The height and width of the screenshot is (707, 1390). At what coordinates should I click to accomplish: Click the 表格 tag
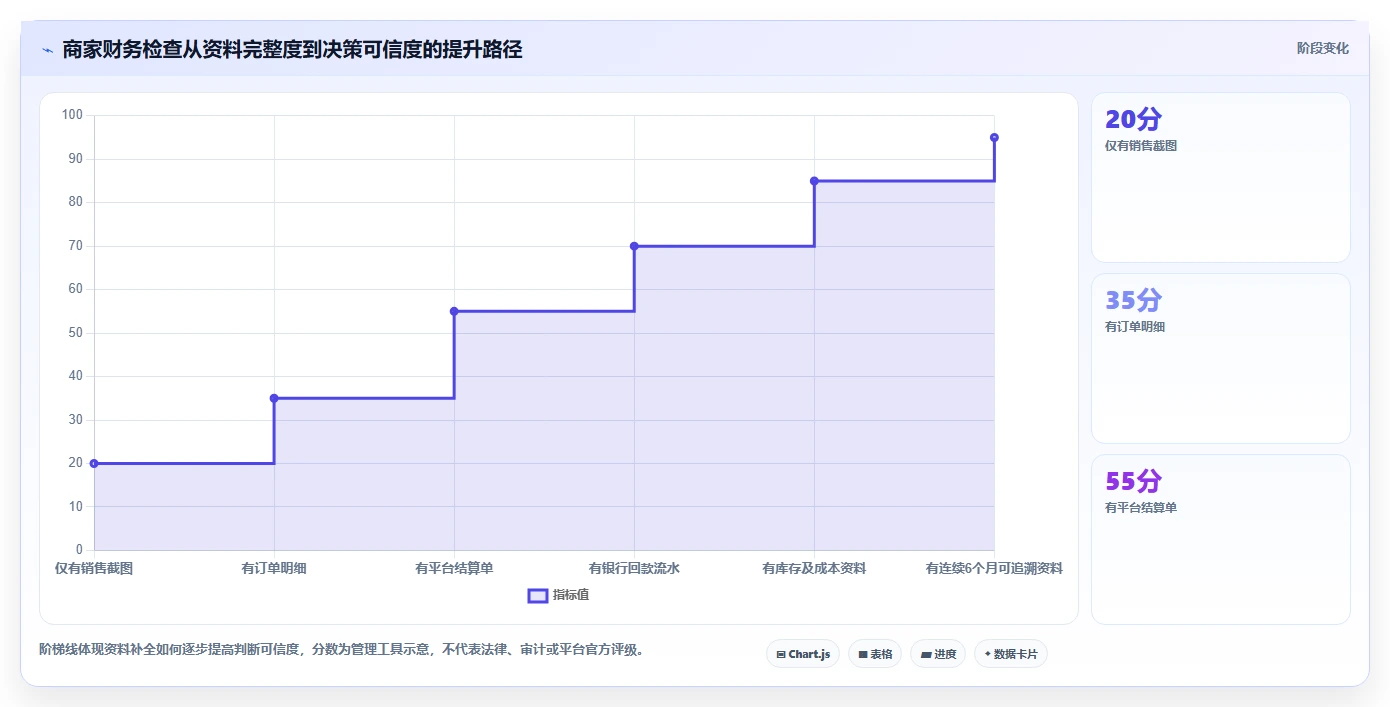[875, 654]
